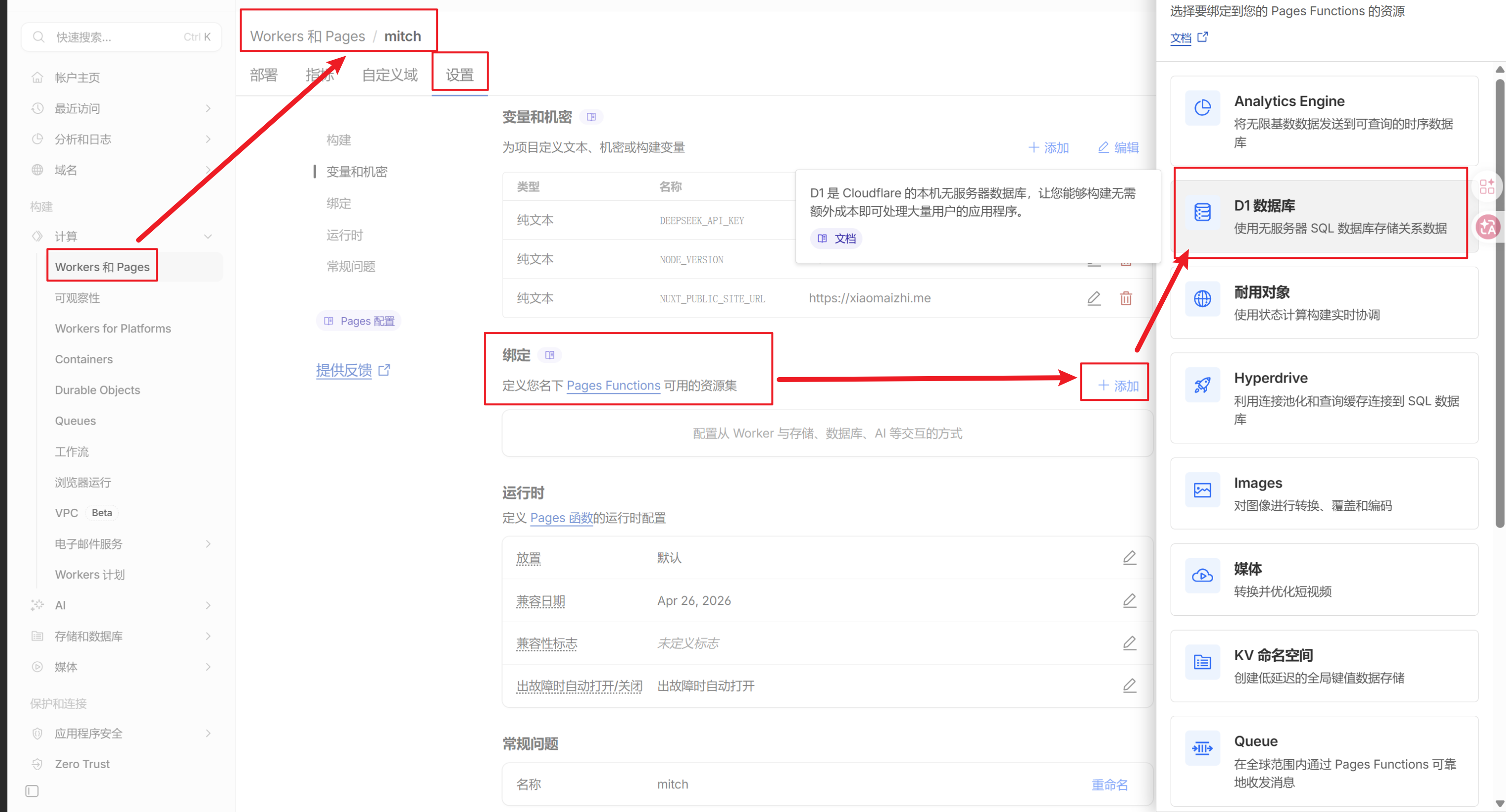Open Workers for Platforms sidebar item
This screenshot has width=1506, height=812.
(113, 328)
